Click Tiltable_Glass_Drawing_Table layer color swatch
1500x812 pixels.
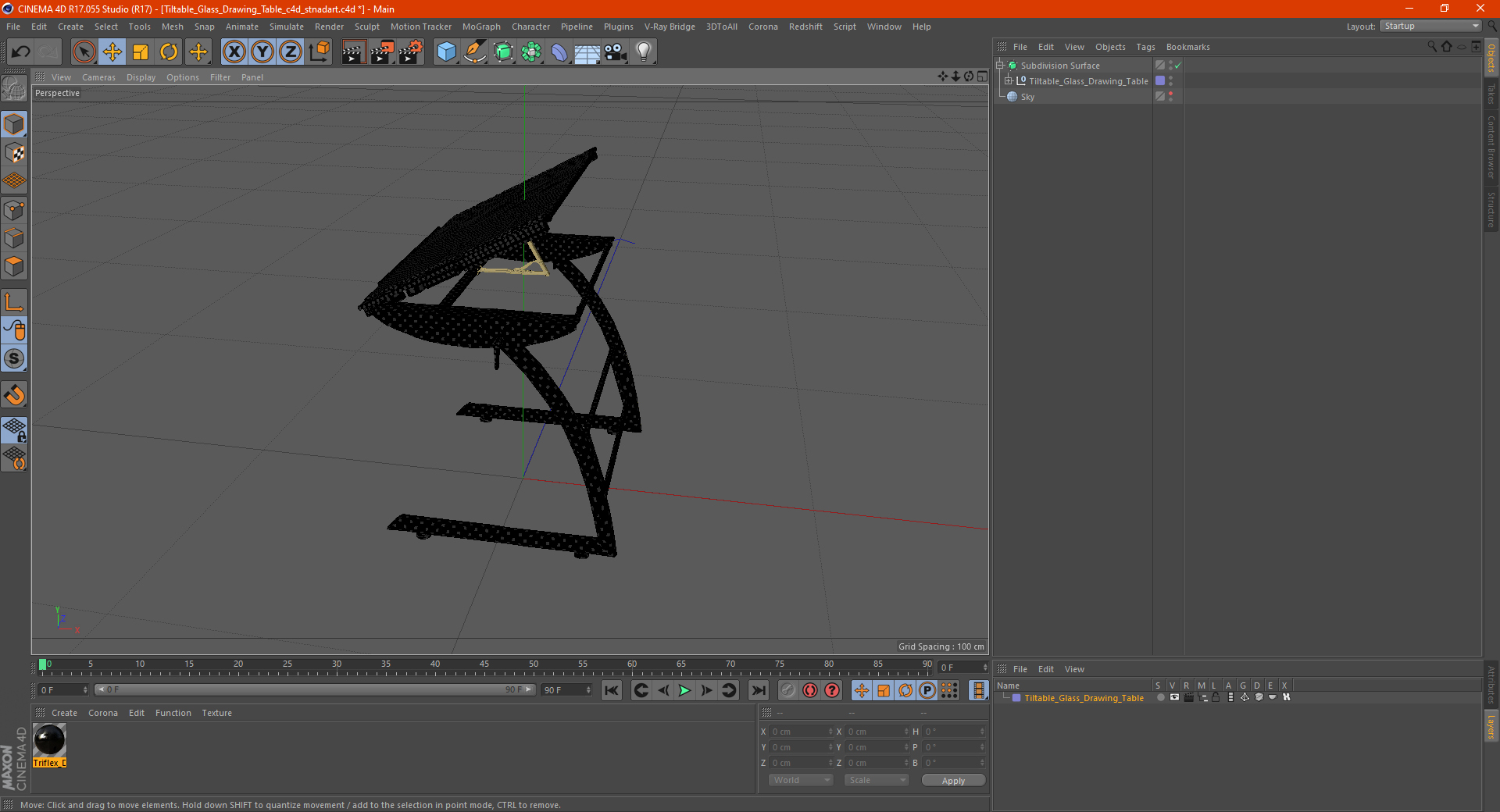point(1160,81)
